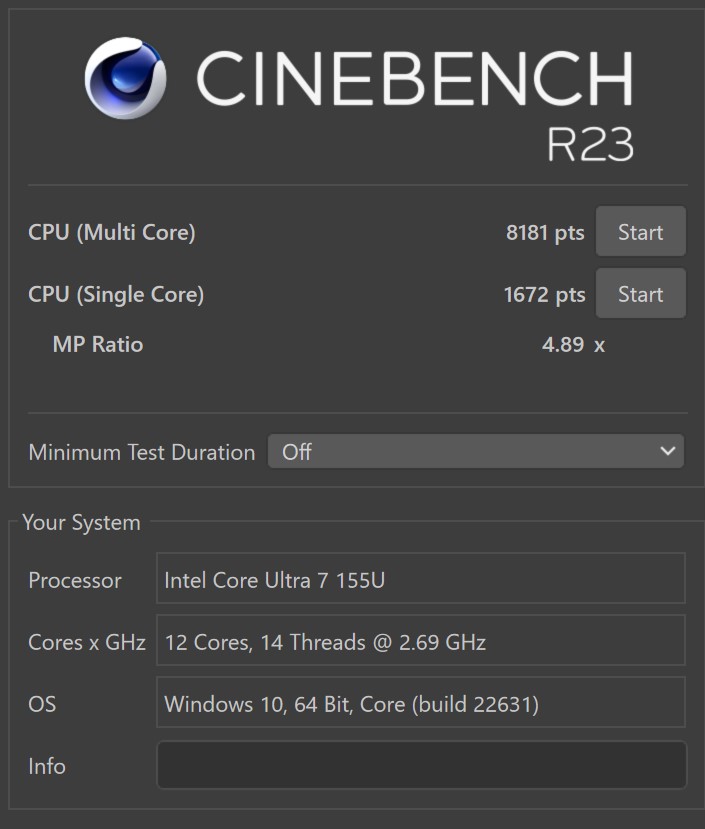
Task: Click the 1672 pts single core score
Action: tap(544, 294)
